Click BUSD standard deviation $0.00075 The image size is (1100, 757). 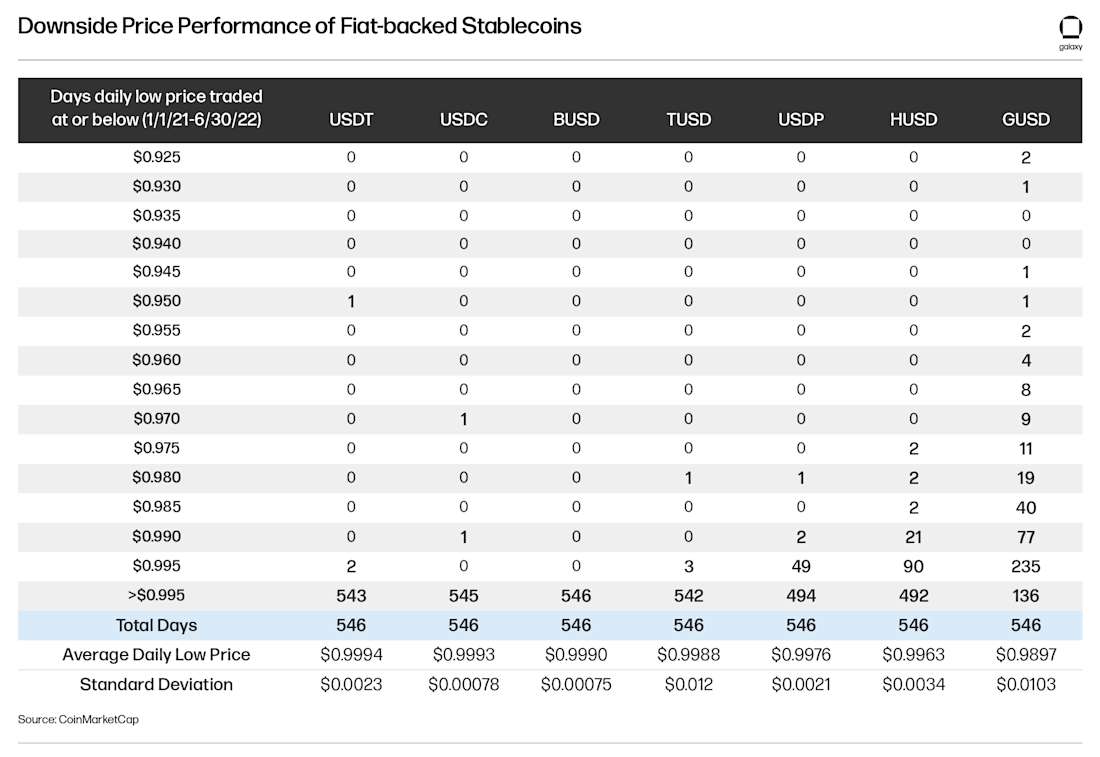pos(576,684)
